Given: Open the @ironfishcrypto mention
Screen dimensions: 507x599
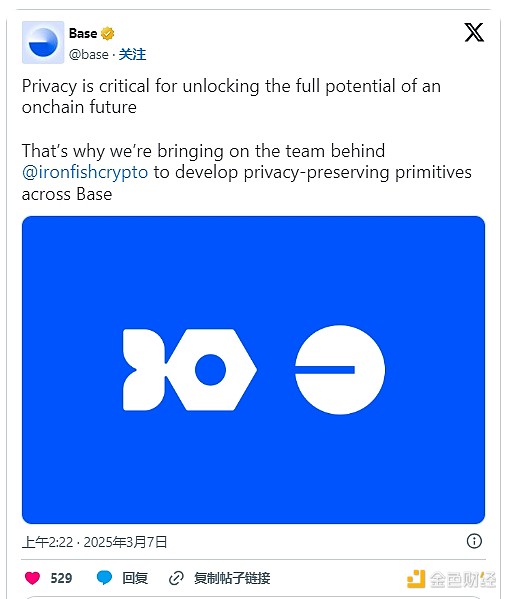Looking at the screenshot, I should [85, 172].
